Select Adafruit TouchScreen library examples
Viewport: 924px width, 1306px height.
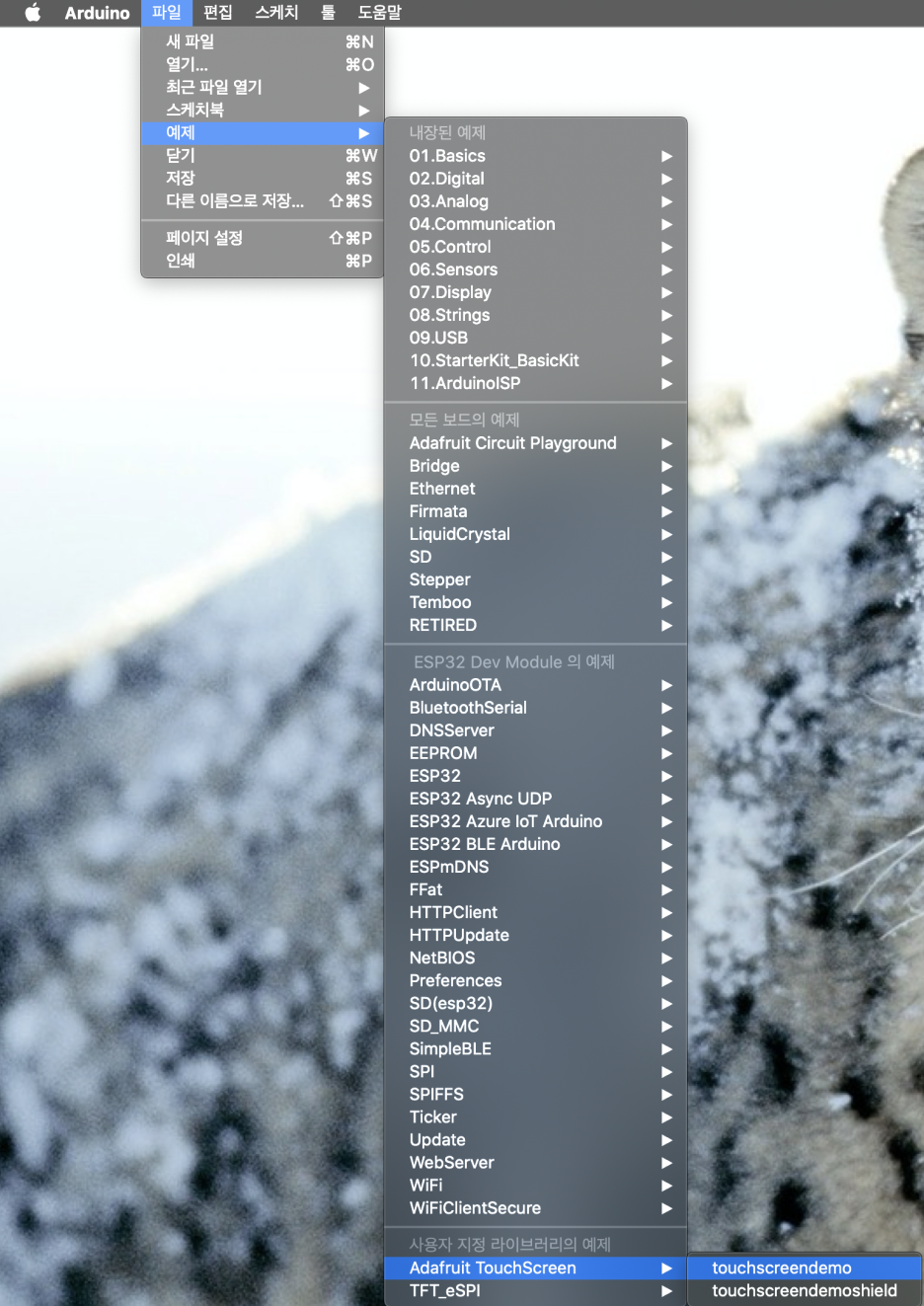(x=536, y=1268)
